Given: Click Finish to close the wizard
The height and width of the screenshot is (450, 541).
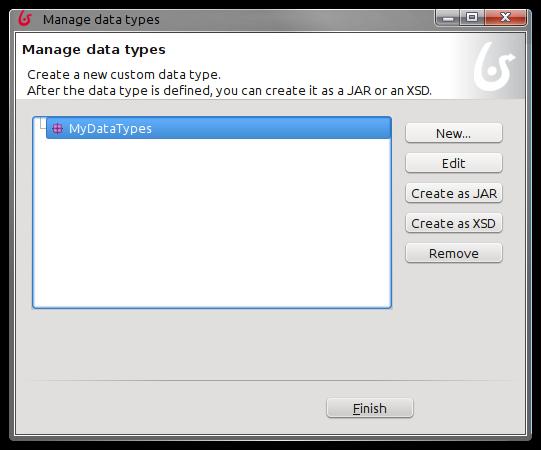Looking at the screenshot, I should point(370,408).
